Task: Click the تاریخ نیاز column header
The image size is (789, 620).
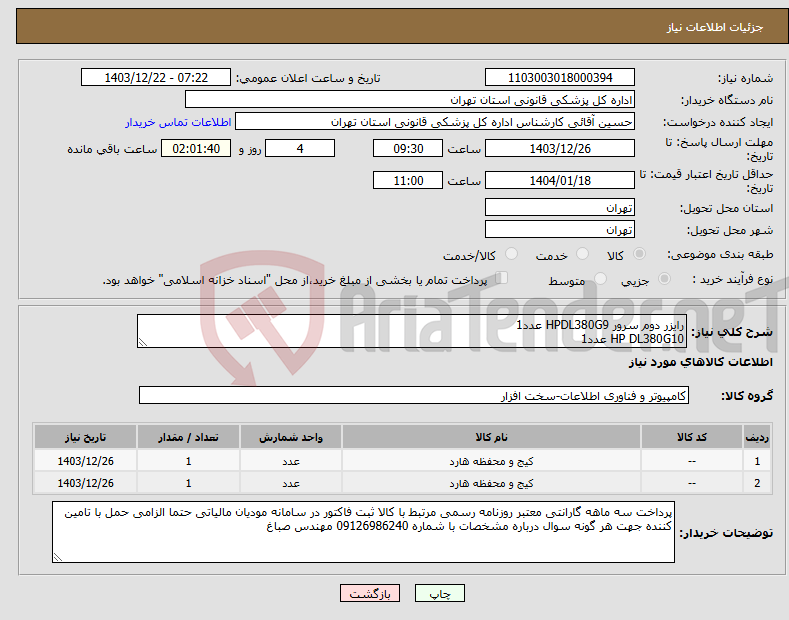Action: [86, 437]
